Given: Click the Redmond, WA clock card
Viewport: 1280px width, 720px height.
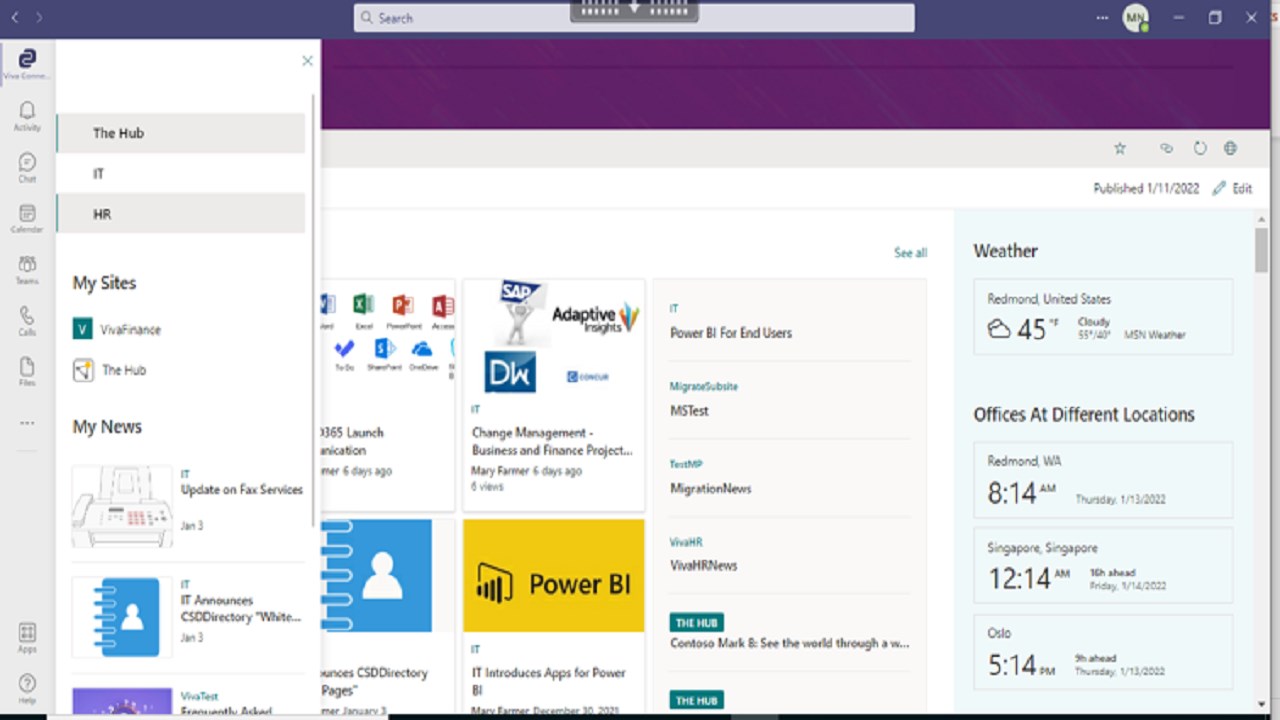Looking at the screenshot, I should (1103, 480).
